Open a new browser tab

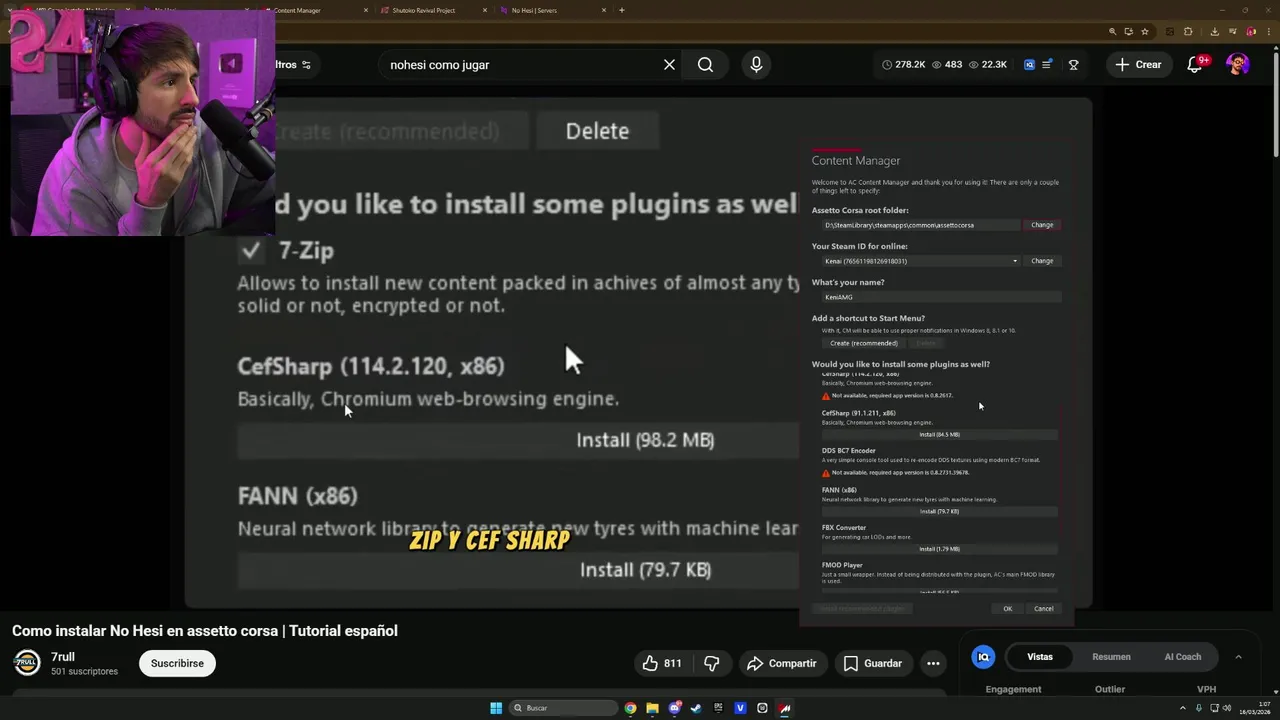click(x=622, y=10)
